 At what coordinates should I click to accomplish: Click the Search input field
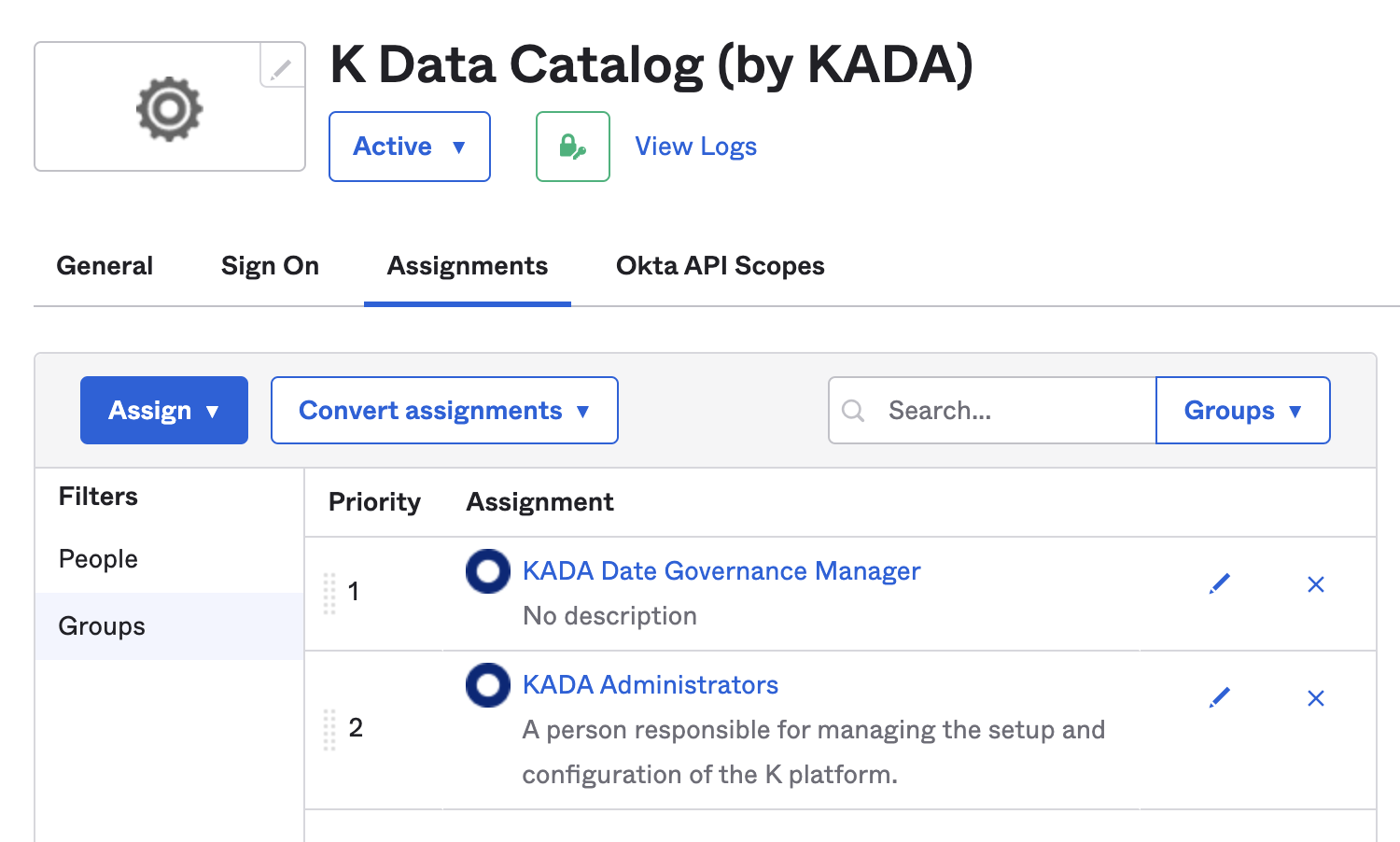pos(1008,411)
